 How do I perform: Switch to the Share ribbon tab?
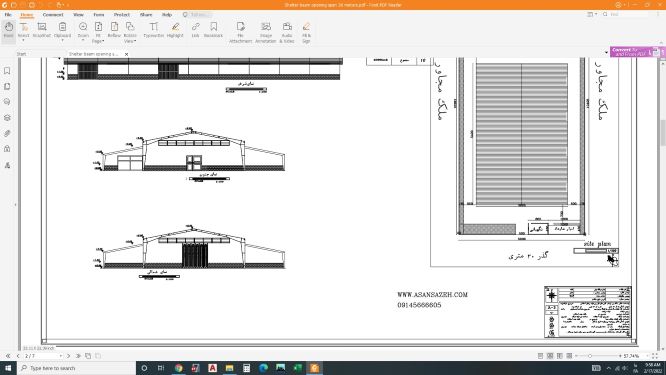146,14
